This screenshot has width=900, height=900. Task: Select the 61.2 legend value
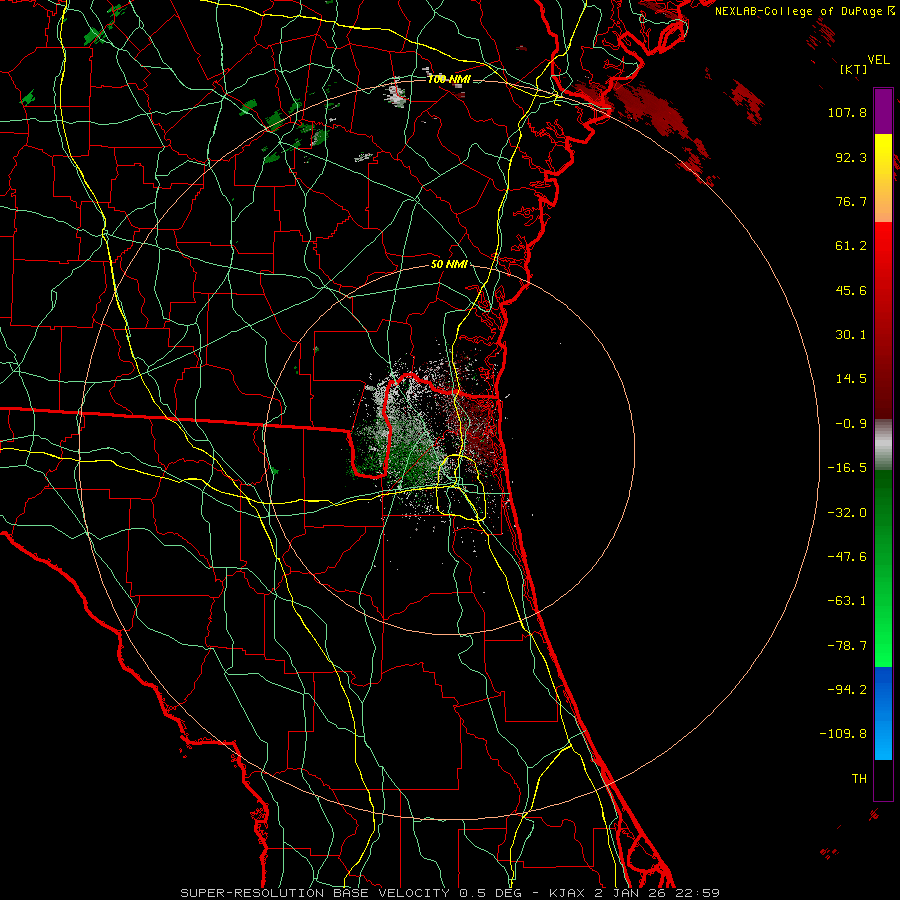(851, 246)
